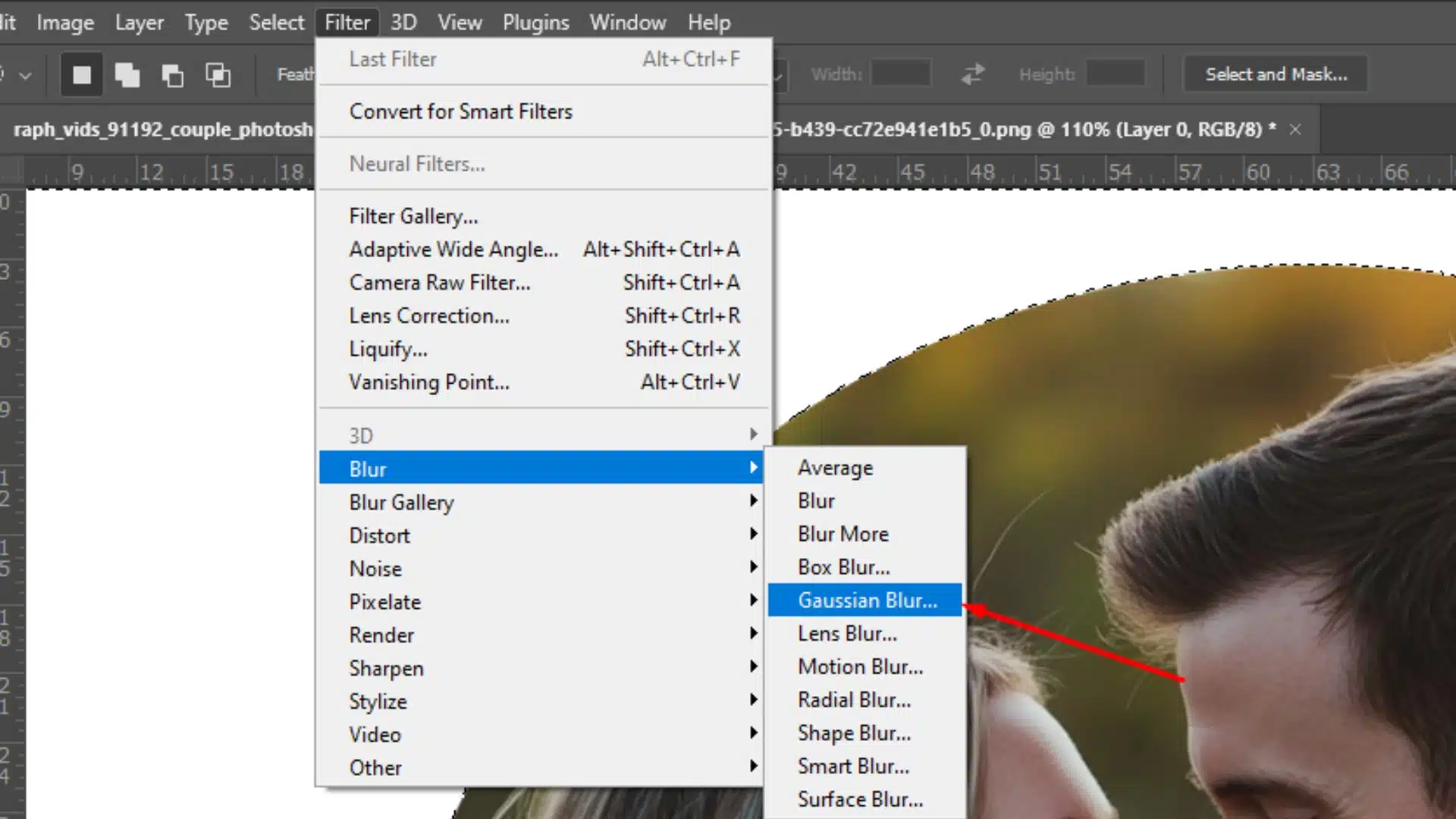The image size is (1456, 819).
Task: Expand the Distort submenu
Action: (541, 535)
